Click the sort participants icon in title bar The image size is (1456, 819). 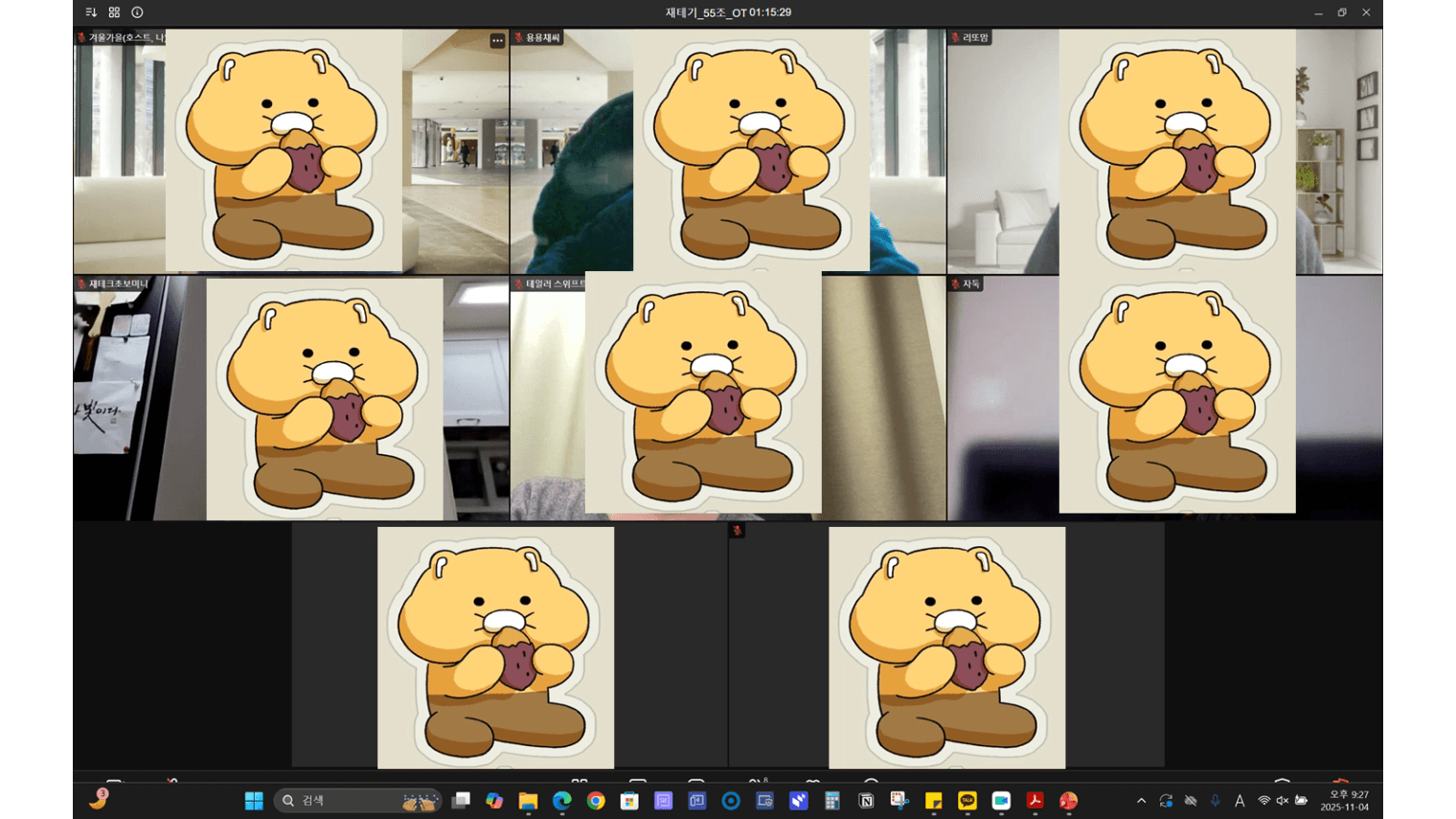(91, 12)
